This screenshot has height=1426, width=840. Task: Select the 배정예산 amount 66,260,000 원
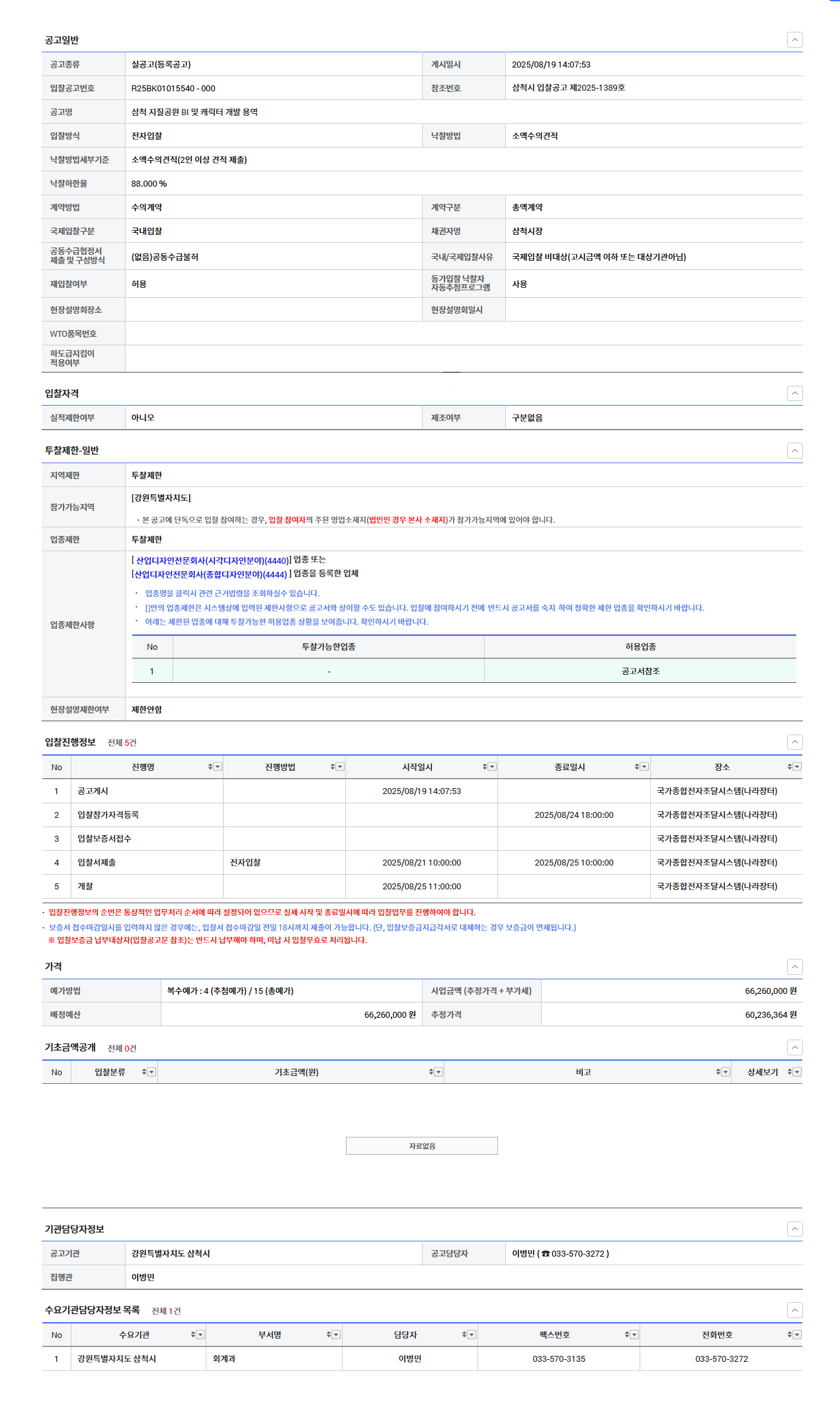point(390,1015)
